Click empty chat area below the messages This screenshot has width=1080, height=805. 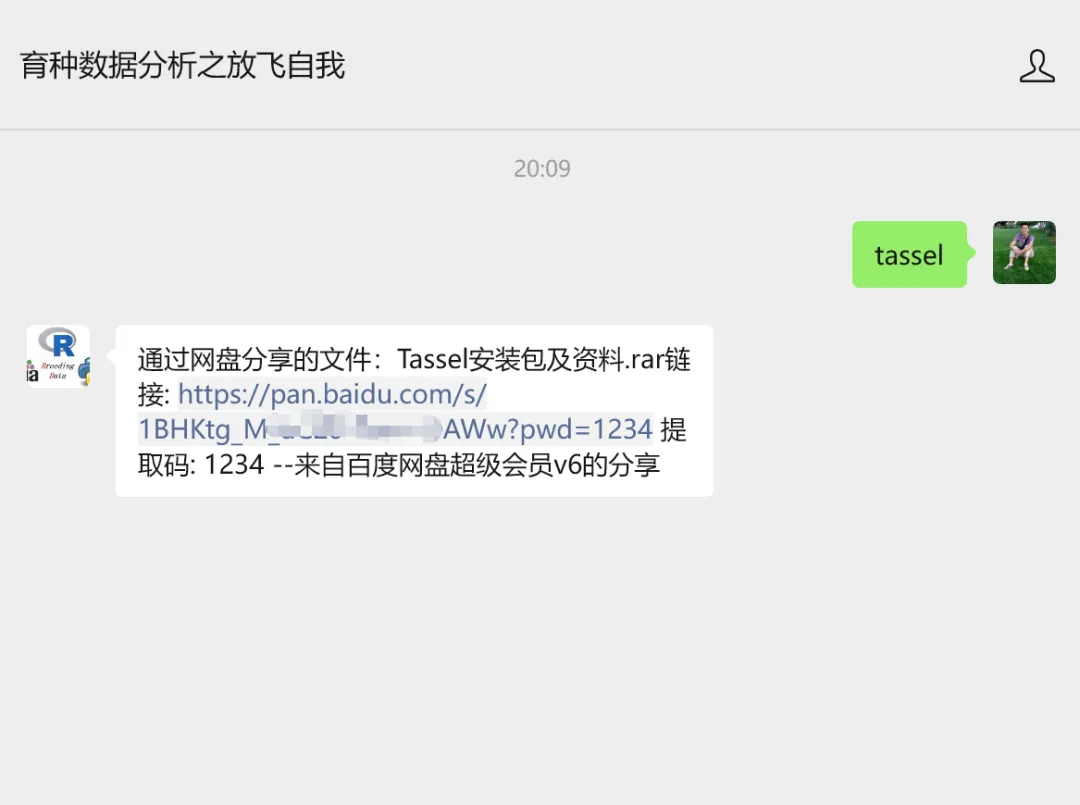[540, 640]
